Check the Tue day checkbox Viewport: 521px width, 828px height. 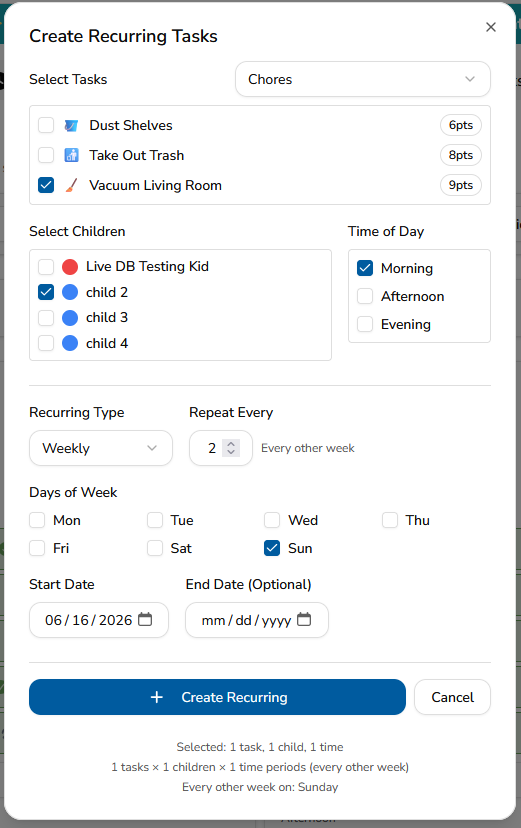pos(155,520)
